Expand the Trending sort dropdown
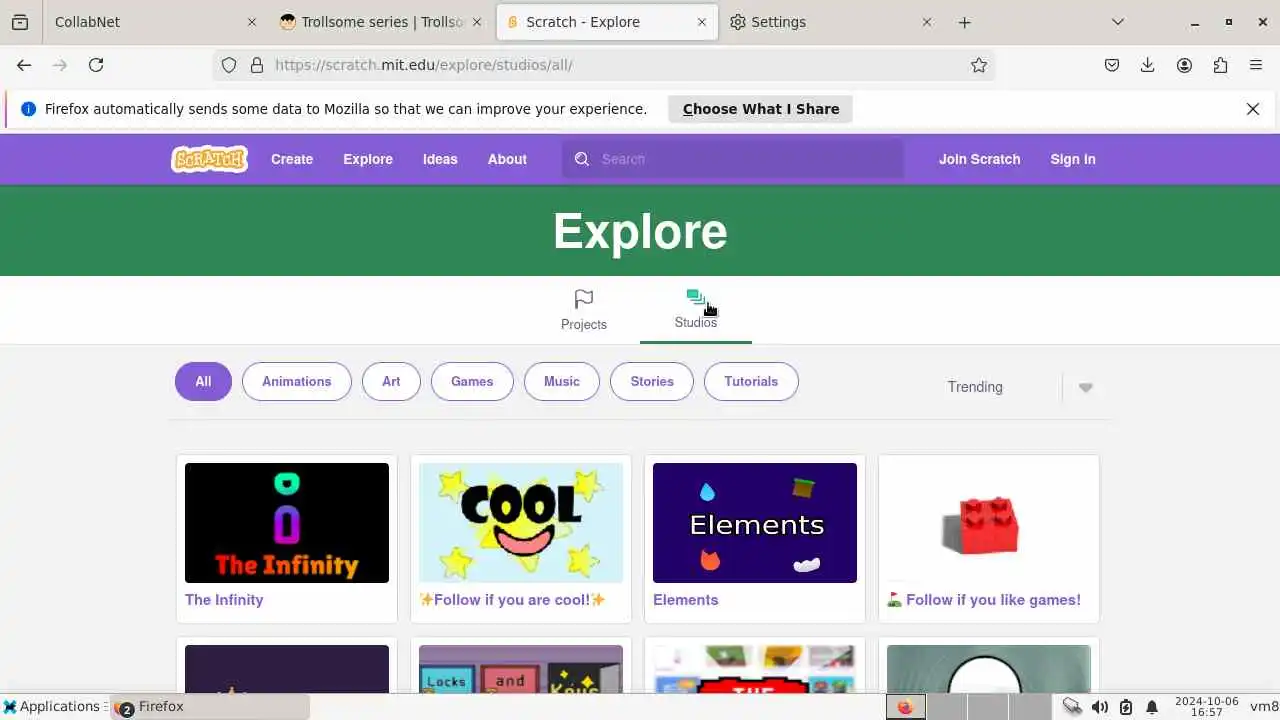The image size is (1280, 720). tap(1086, 387)
